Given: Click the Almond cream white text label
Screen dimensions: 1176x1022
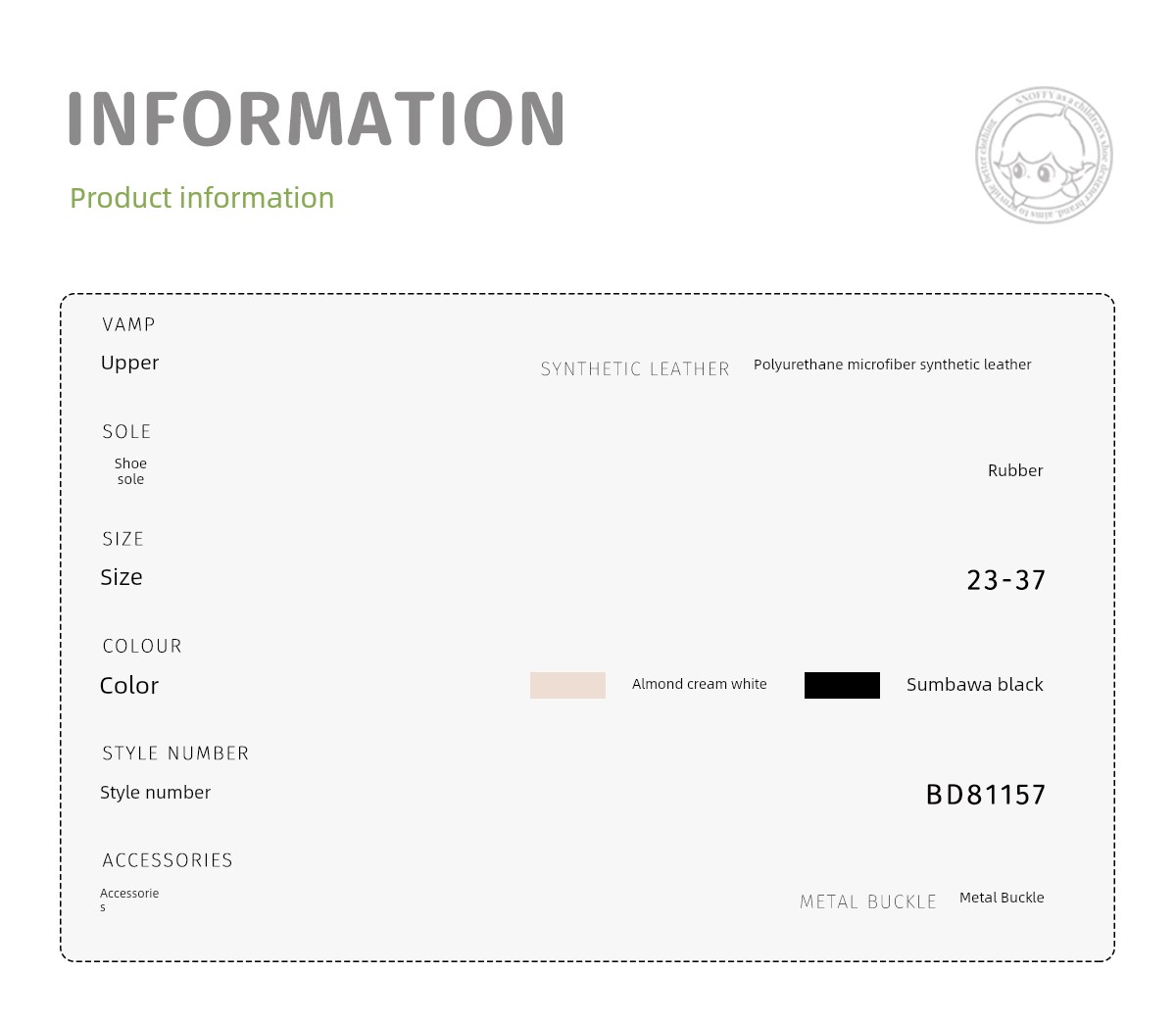Looking at the screenshot, I should [700, 684].
